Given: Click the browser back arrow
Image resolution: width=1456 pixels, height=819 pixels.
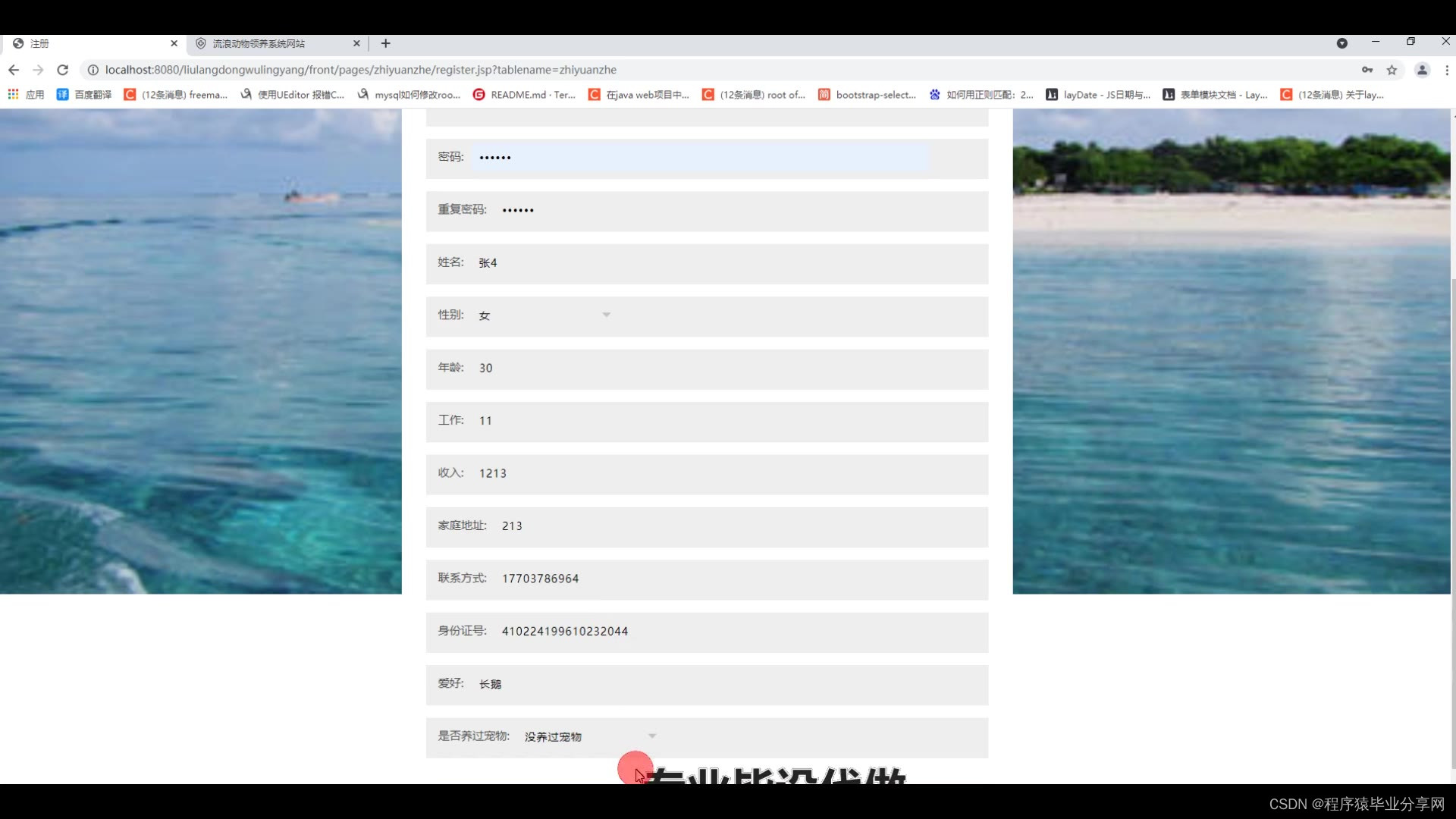Looking at the screenshot, I should 14,70.
